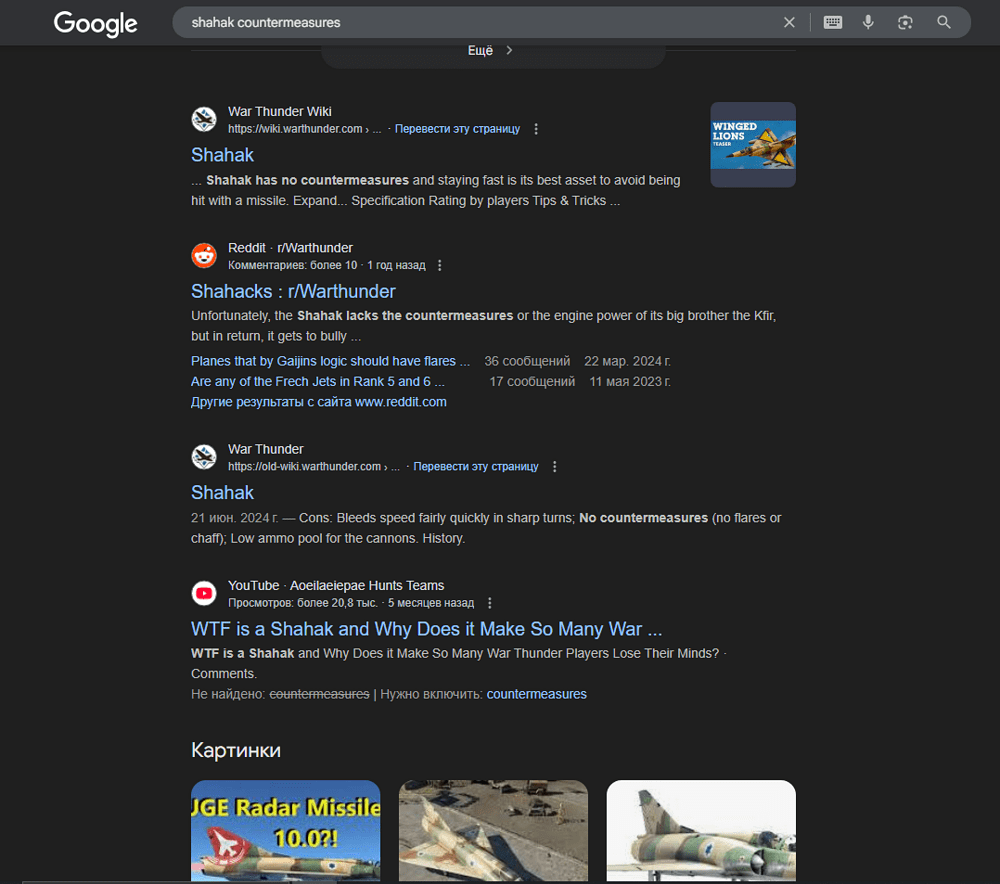Click the YouTube favicon

(204, 593)
